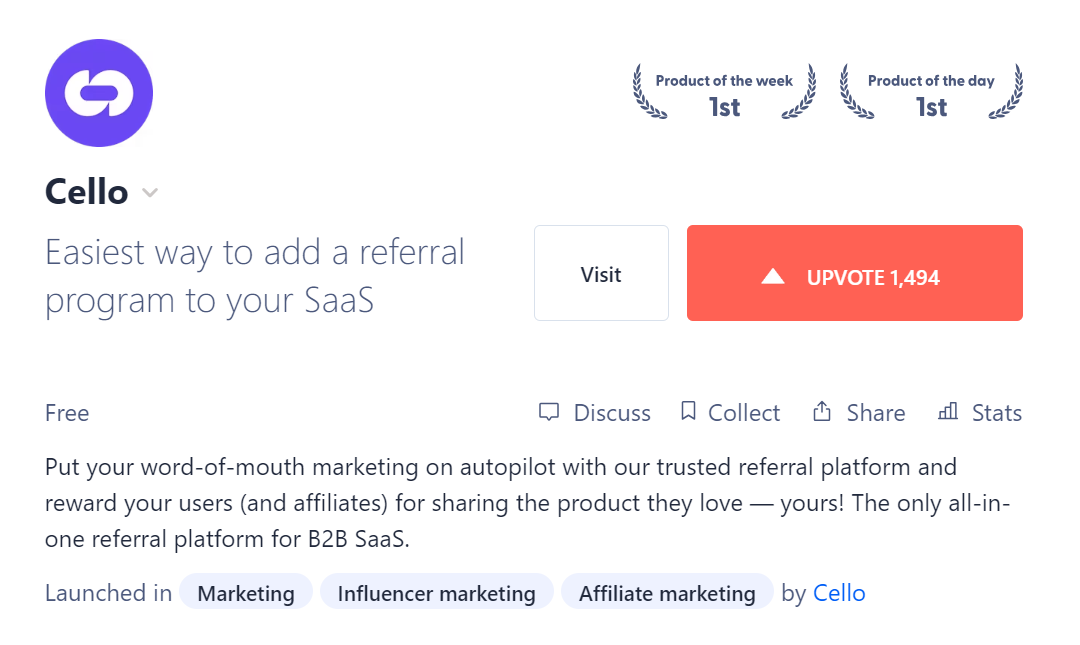Click the Discuss speech bubble icon

549,412
